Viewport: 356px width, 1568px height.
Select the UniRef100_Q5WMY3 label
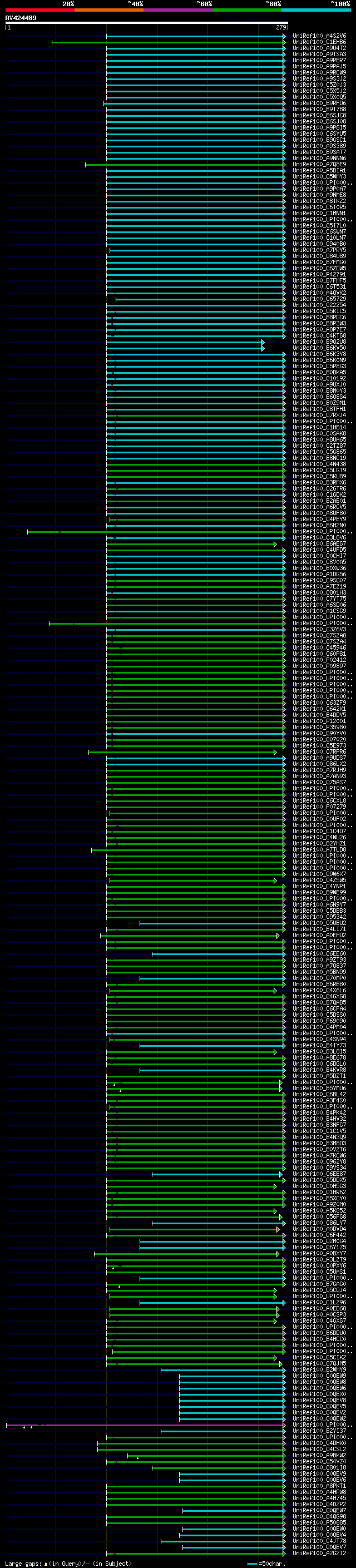[319, 177]
